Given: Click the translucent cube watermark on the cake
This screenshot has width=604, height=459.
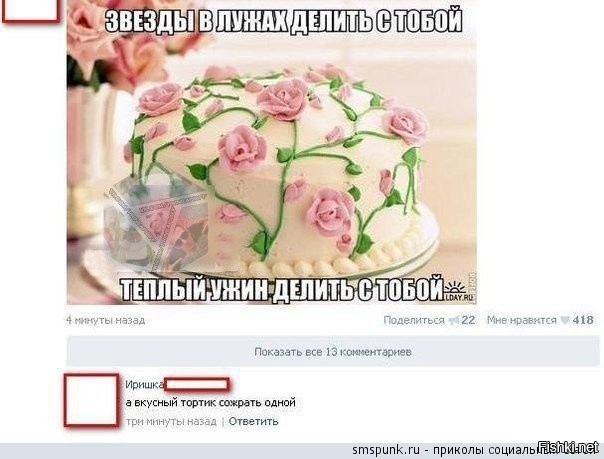Looking at the screenshot, I should pyautogui.click(x=156, y=224).
